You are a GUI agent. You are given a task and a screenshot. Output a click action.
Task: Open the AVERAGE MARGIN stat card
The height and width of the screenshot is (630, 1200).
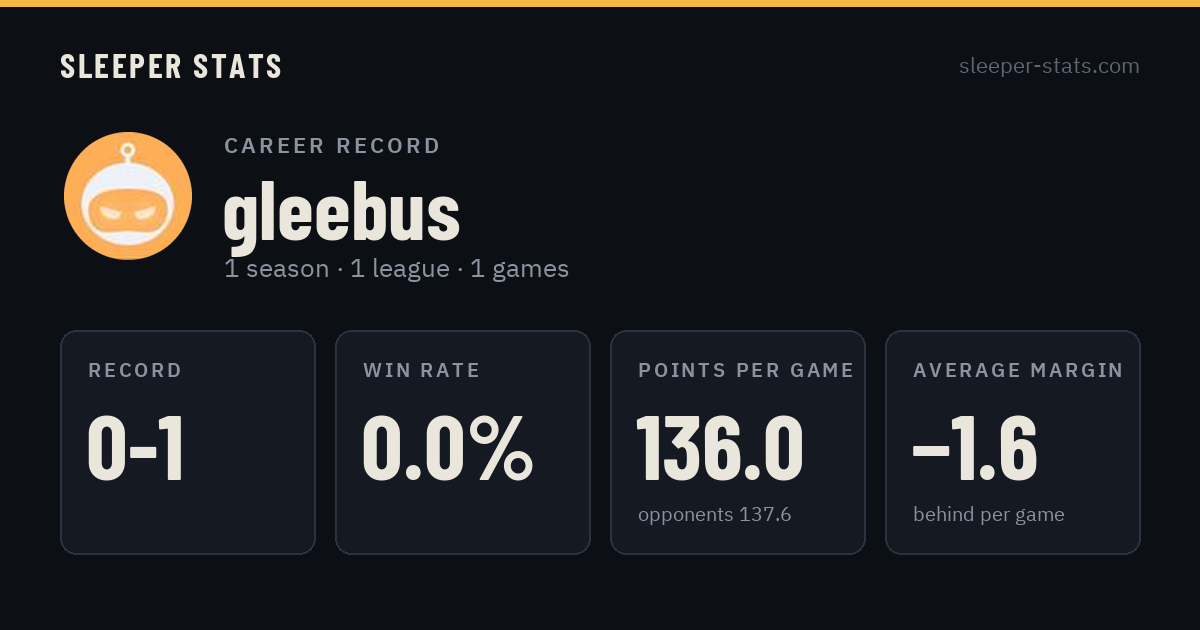click(x=1013, y=442)
